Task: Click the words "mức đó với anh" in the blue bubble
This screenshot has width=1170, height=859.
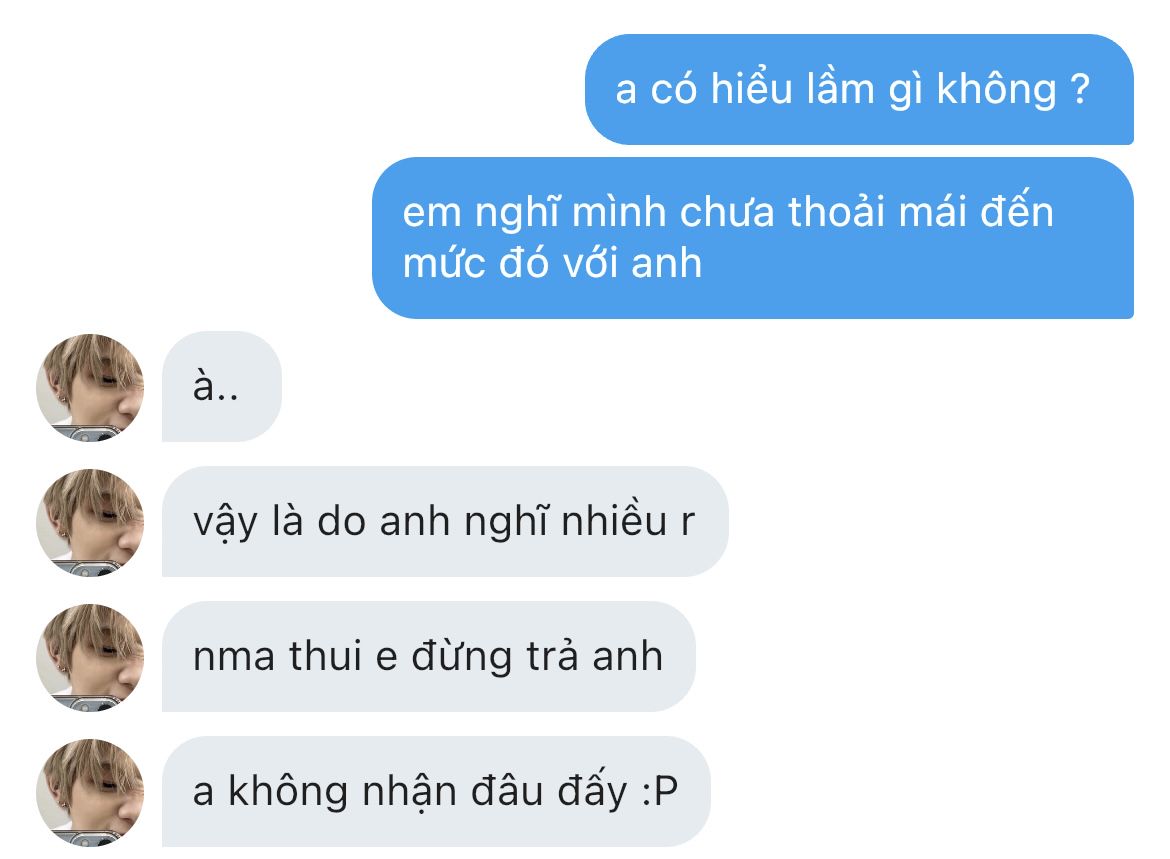Action: 552,263
